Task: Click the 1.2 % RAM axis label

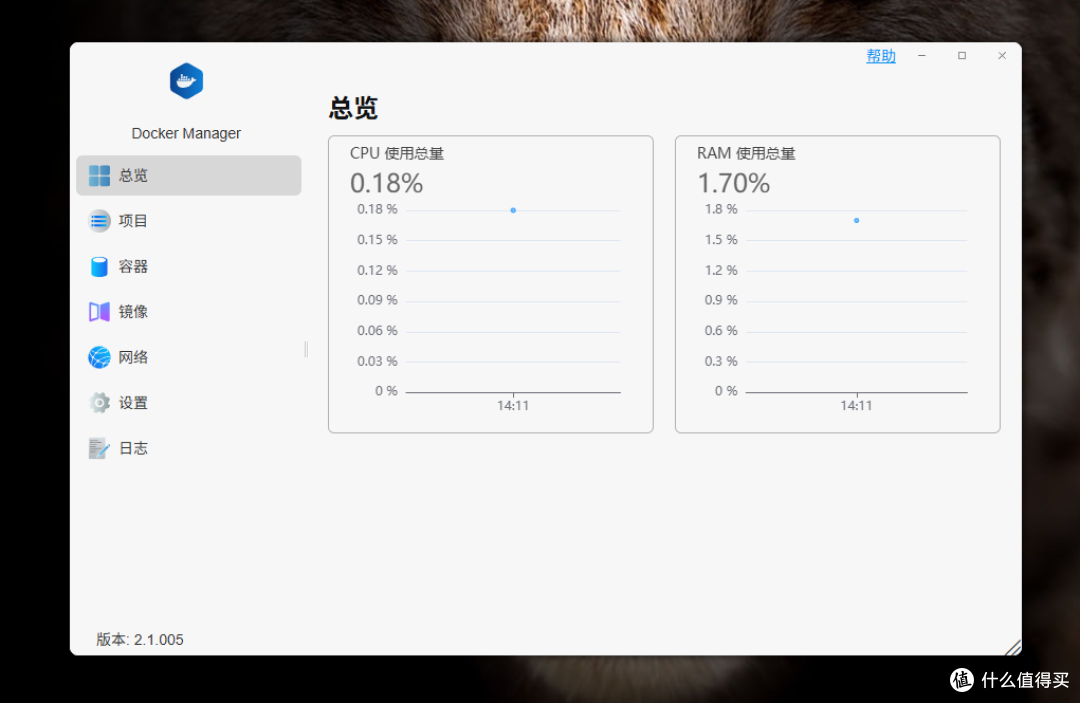Action: click(x=720, y=270)
